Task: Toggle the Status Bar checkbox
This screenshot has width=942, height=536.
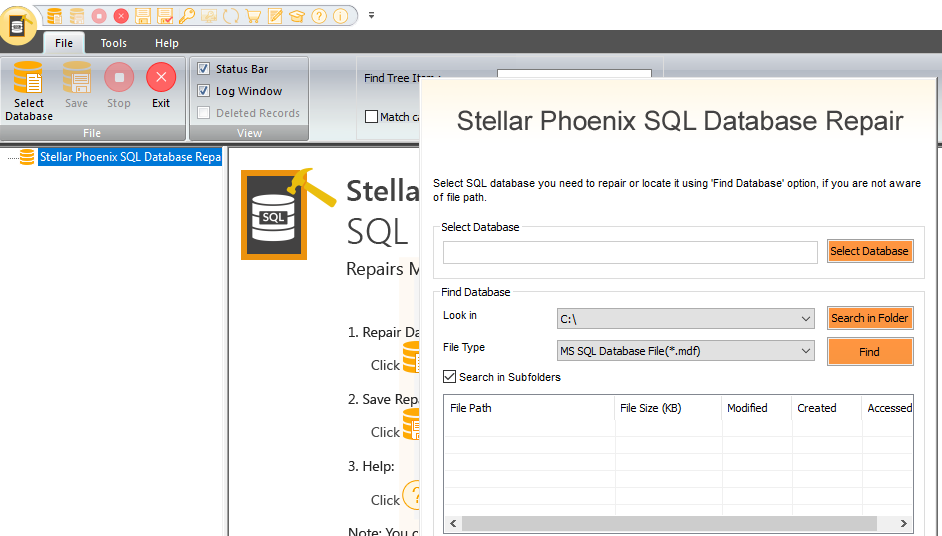Action: coord(204,69)
